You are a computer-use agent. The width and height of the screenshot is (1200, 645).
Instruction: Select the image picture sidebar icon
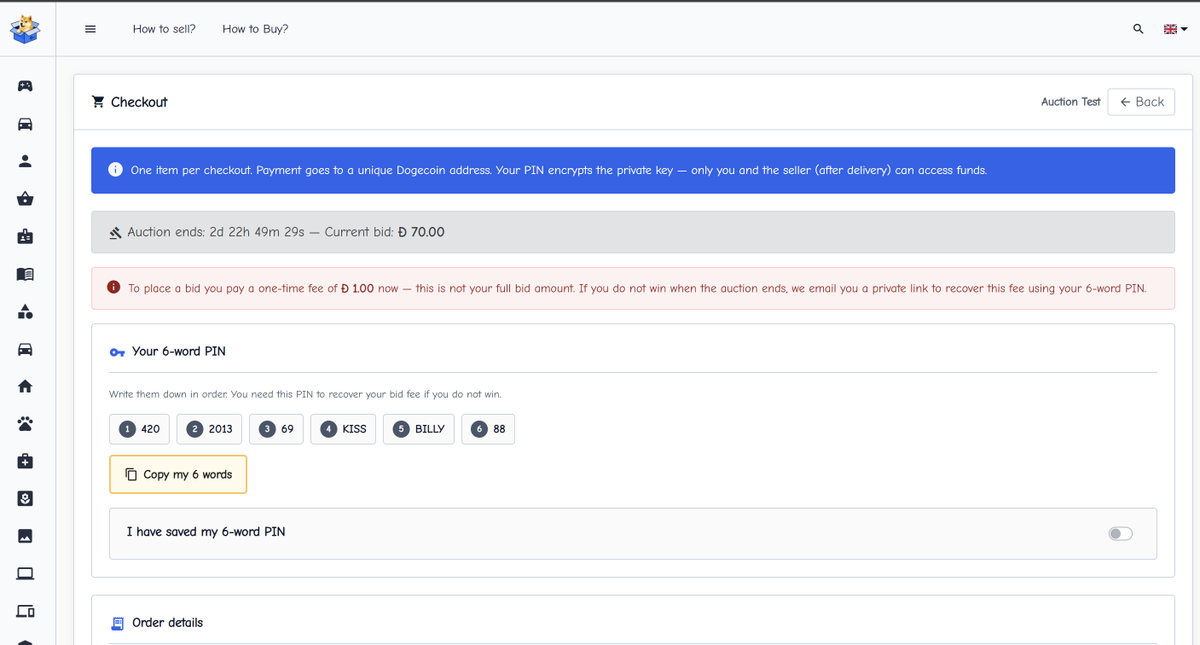[25, 536]
